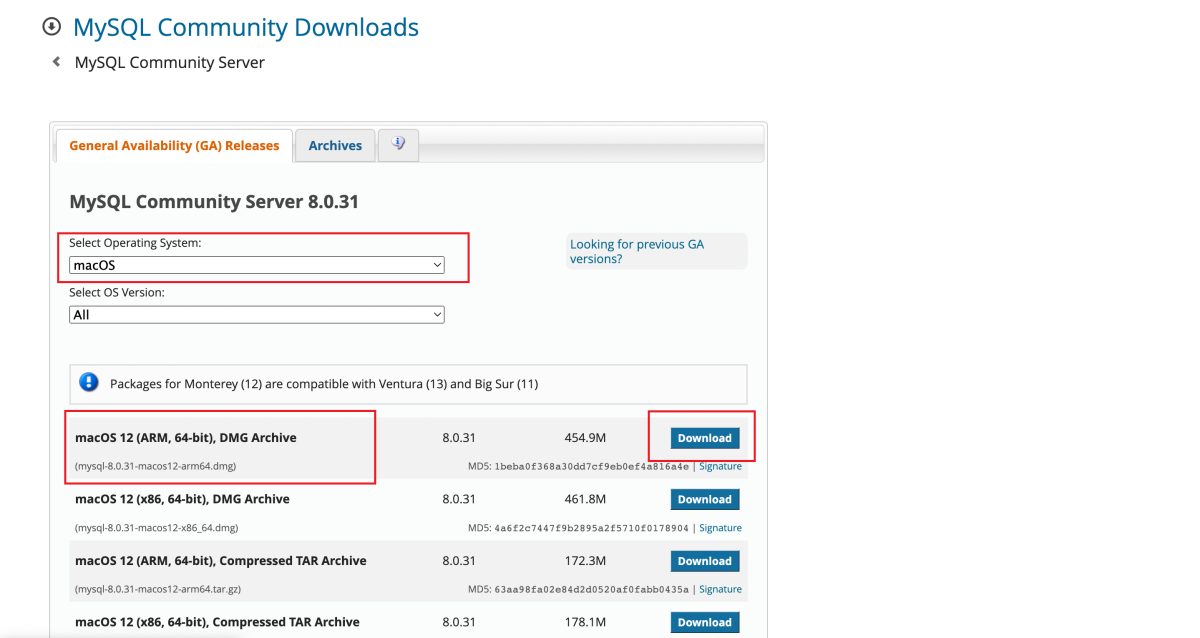Click the 454.9M file size value
Image resolution: width=1200 pixels, height=638 pixels.
tap(585, 438)
